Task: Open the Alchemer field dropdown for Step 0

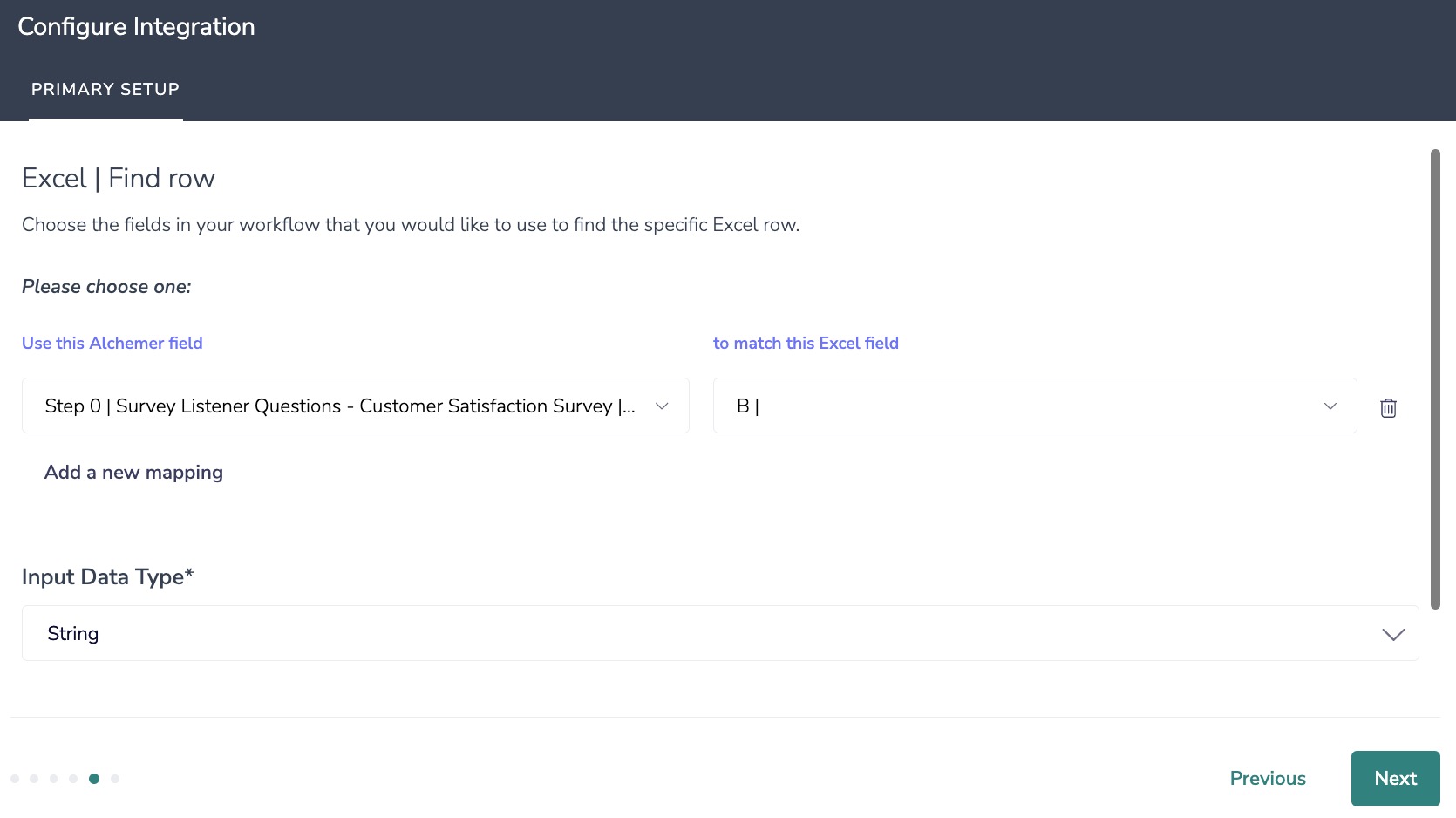Action: [340, 406]
